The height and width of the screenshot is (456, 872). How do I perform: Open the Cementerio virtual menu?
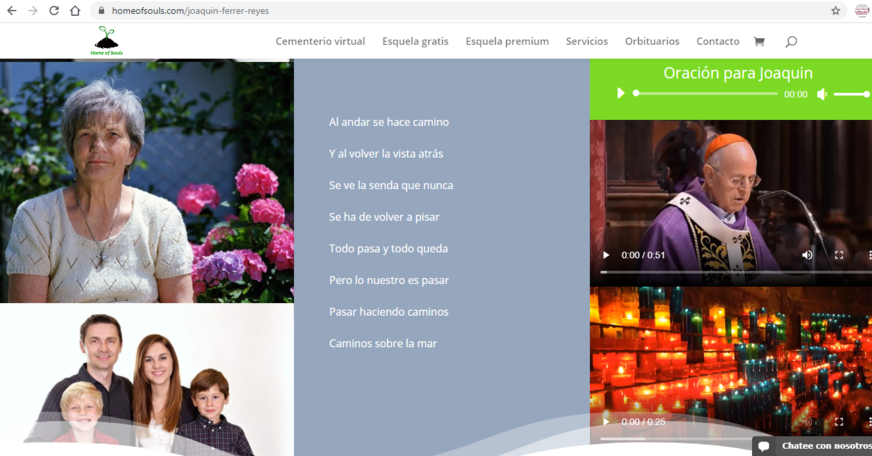[x=320, y=41]
